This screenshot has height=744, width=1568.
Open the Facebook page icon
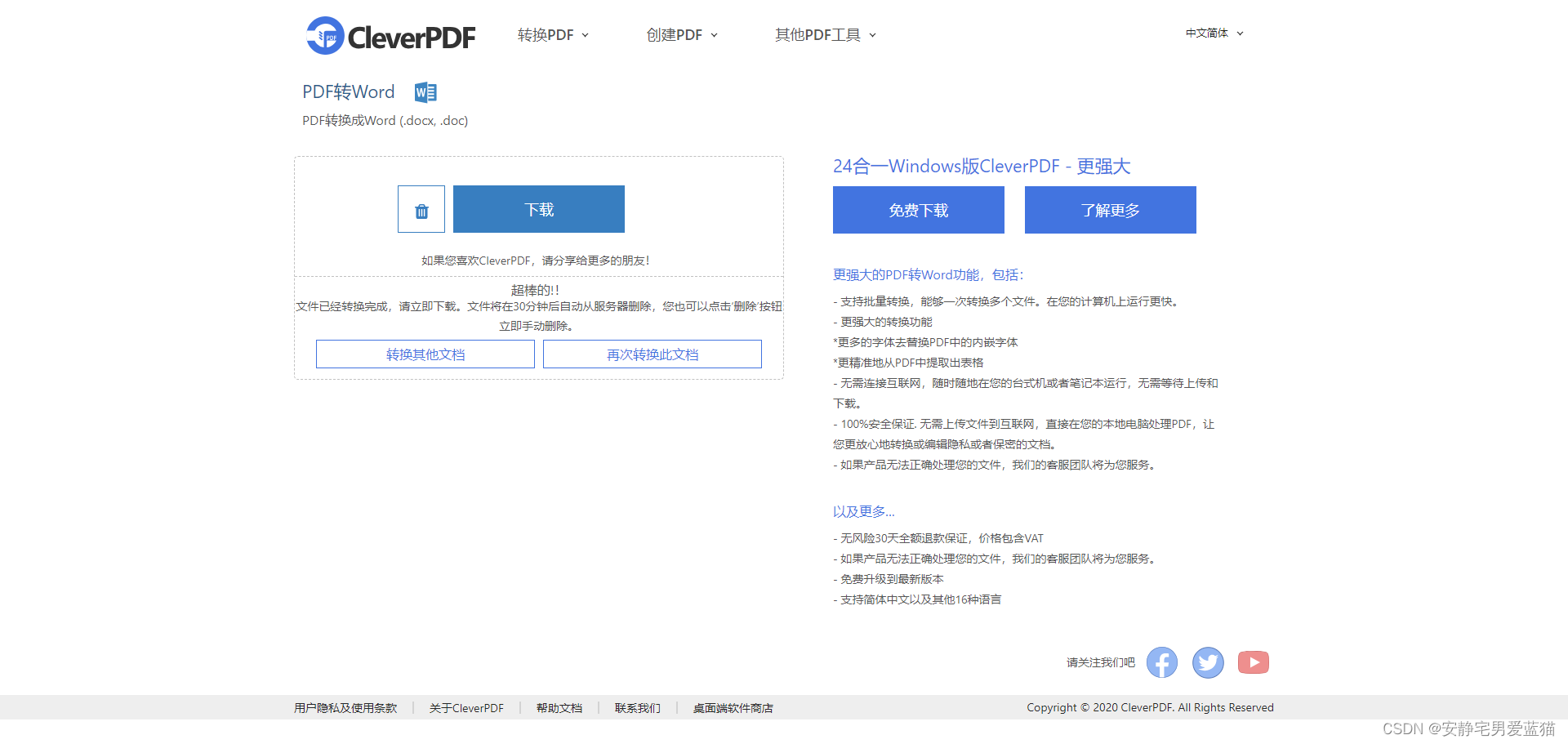1162,662
